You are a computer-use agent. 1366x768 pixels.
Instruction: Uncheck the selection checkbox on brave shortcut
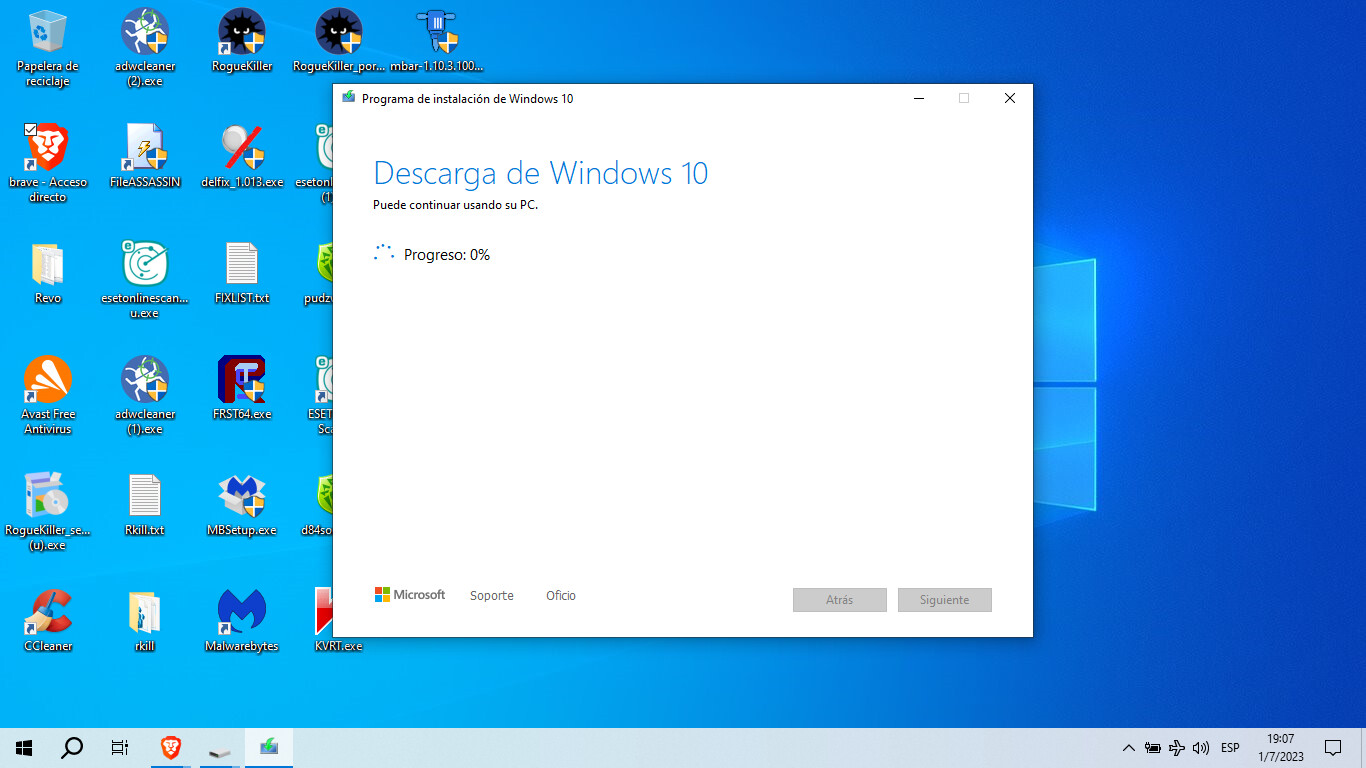(30, 130)
